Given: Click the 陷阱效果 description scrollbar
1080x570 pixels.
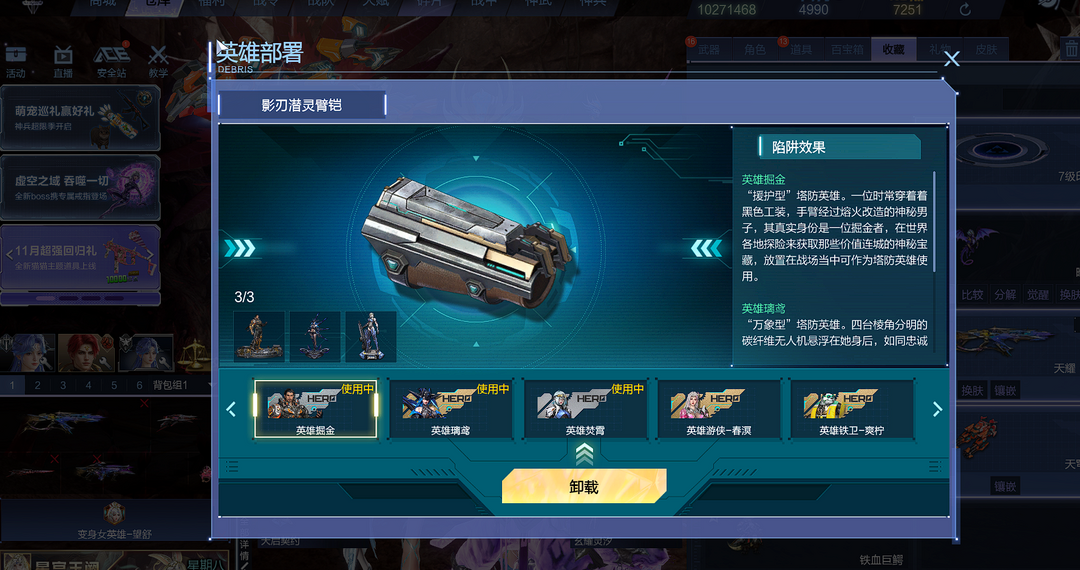Looking at the screenshot, I should (935, 222).
